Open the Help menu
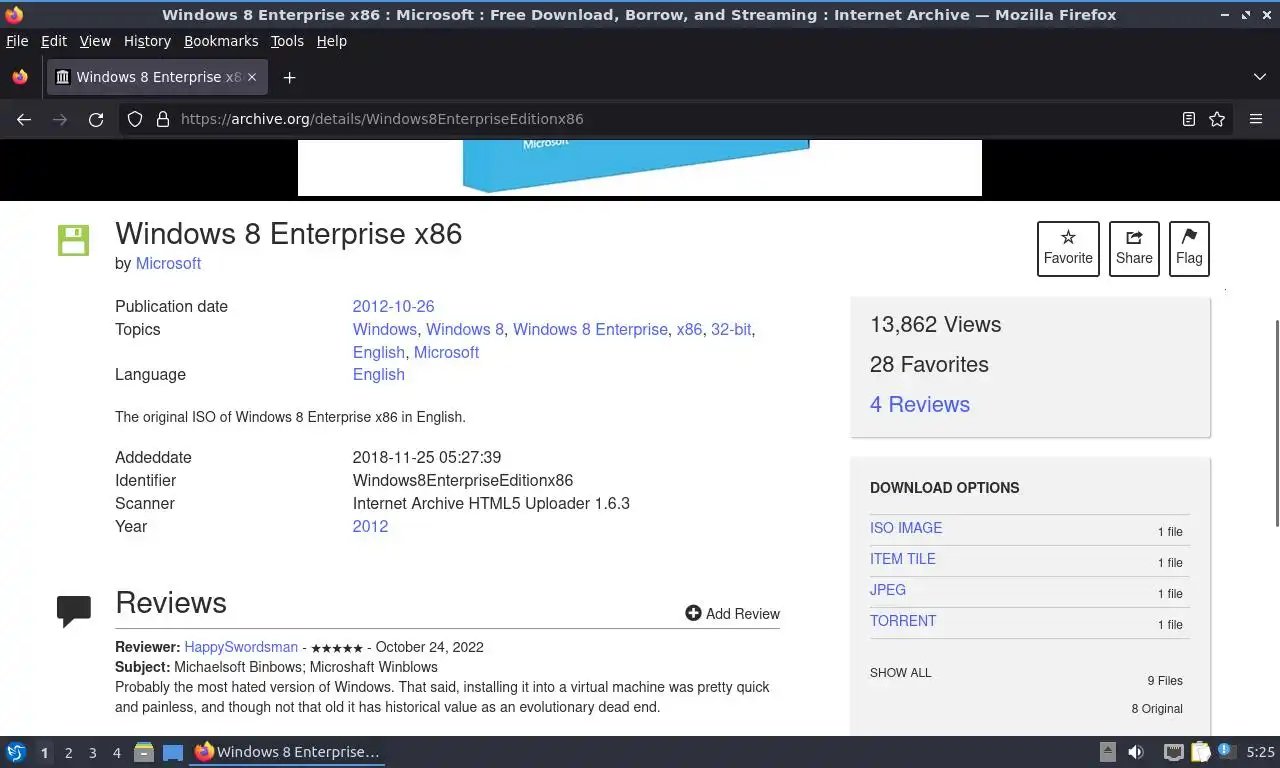 [x=331, y=41]
